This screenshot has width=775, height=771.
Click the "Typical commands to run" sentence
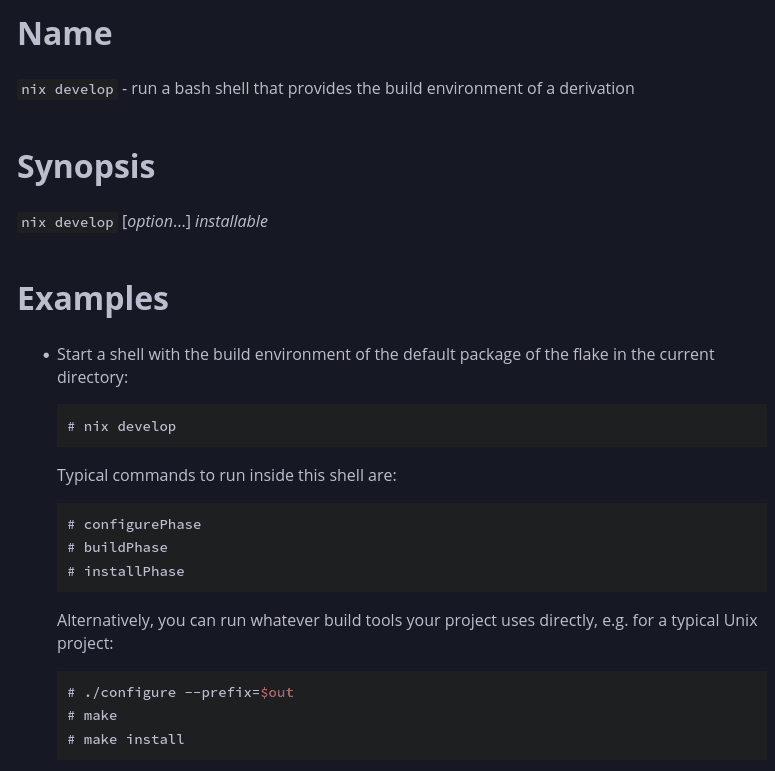pos(227,476)
